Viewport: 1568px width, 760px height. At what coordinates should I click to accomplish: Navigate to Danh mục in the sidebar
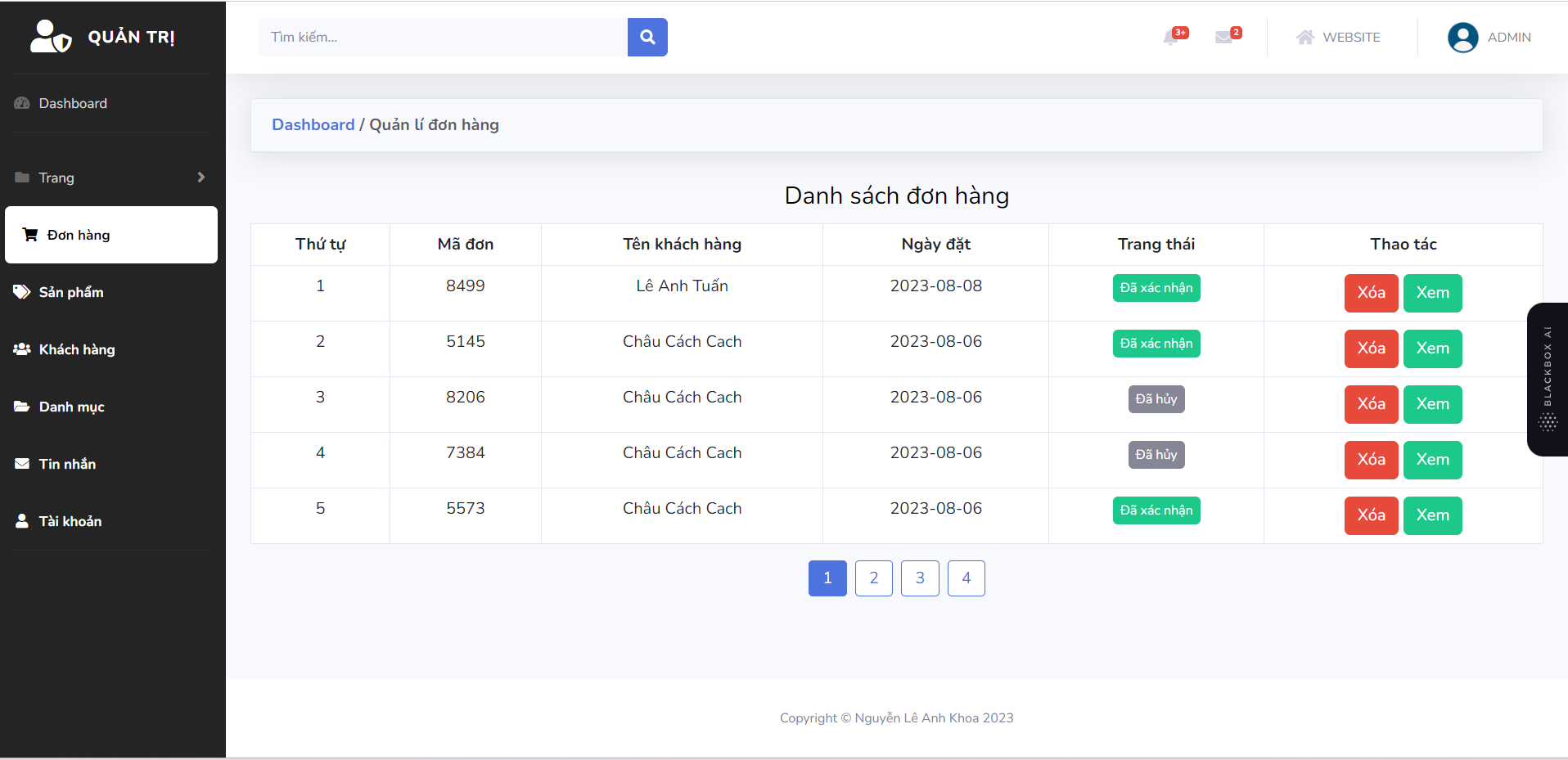tap(113, 407)
